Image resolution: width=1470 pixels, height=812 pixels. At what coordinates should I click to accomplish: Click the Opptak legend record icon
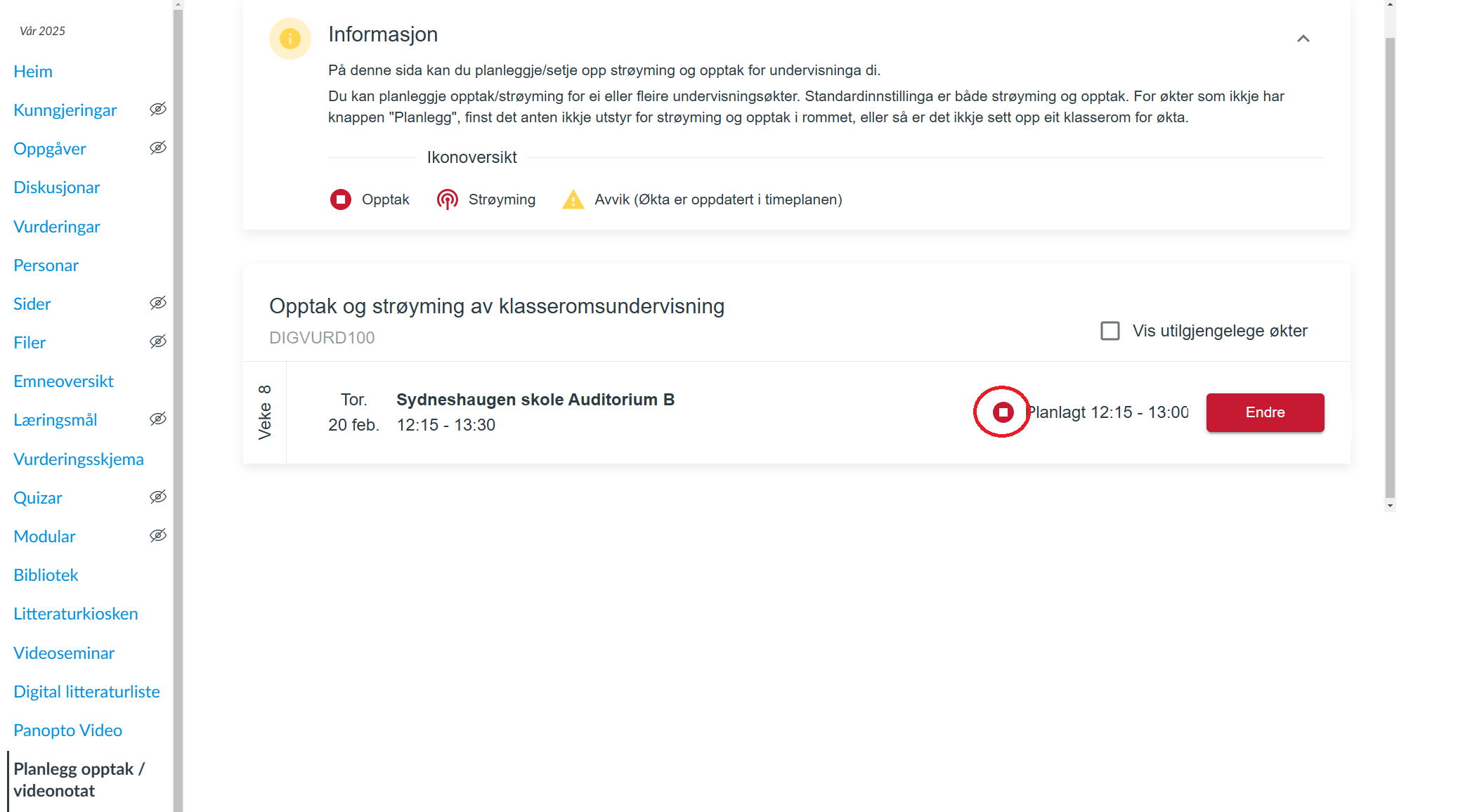[341, 199]
